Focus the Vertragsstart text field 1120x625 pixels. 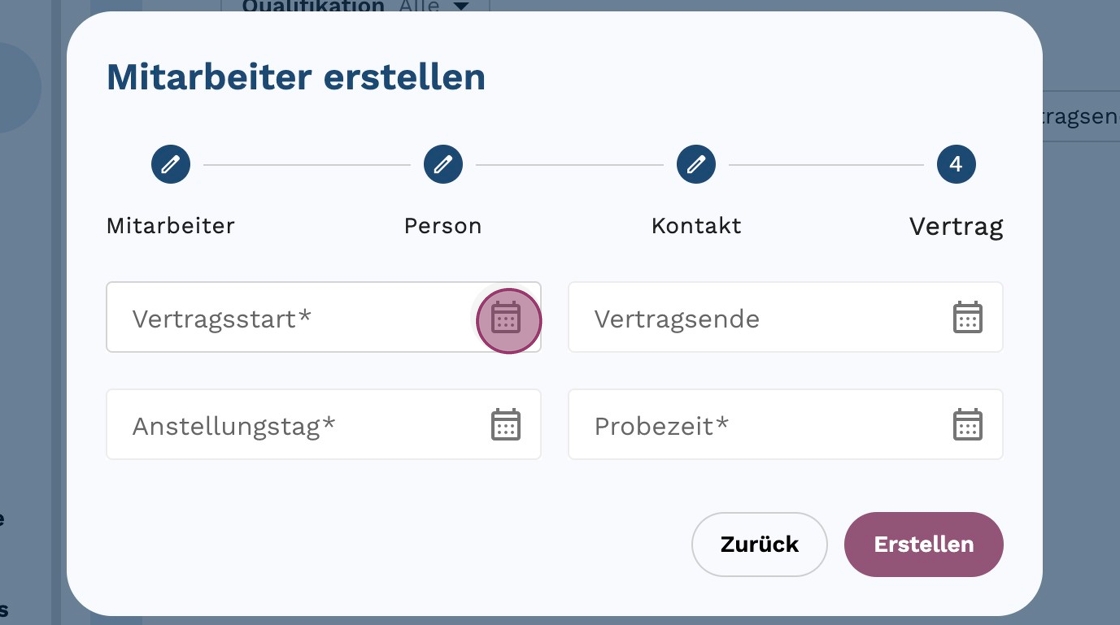pyautogui.click(x=290, y=319)
